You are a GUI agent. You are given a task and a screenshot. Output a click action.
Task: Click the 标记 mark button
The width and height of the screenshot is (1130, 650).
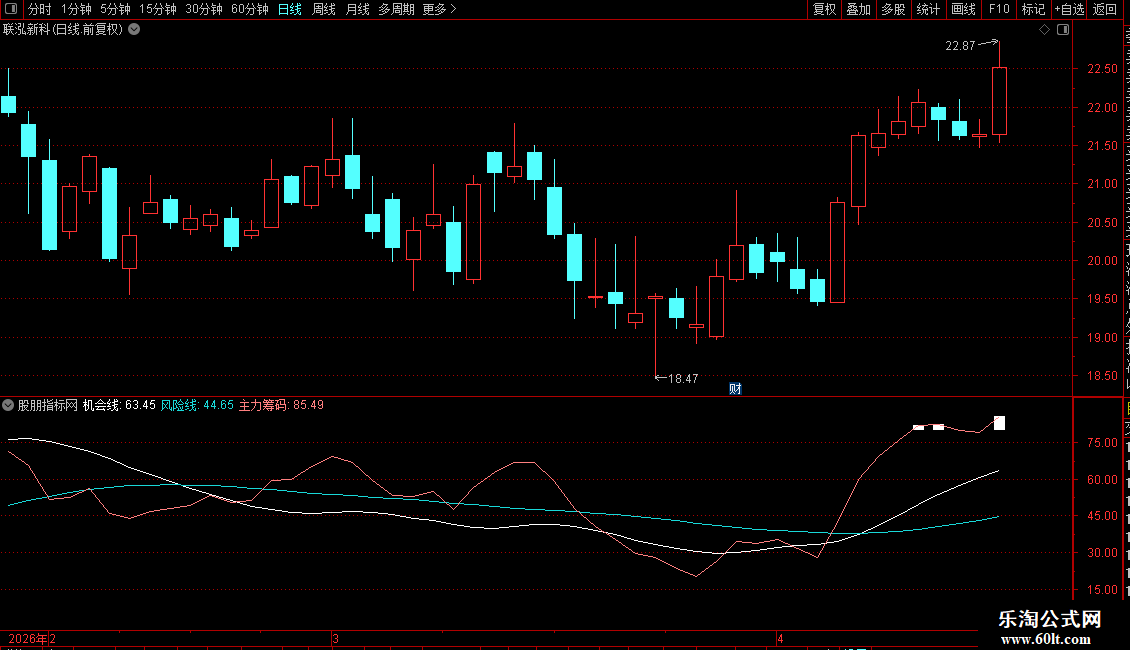(x=1033, y=9)
